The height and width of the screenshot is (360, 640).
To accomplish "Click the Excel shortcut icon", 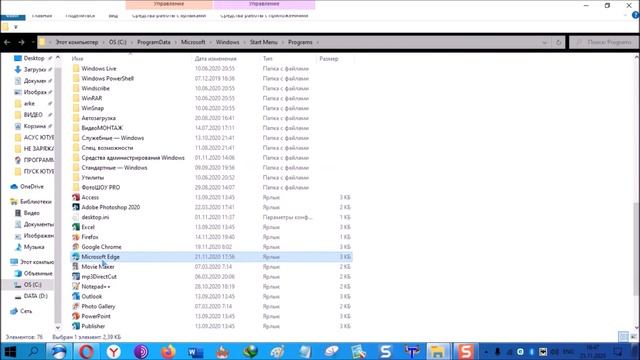I will 76,227.
